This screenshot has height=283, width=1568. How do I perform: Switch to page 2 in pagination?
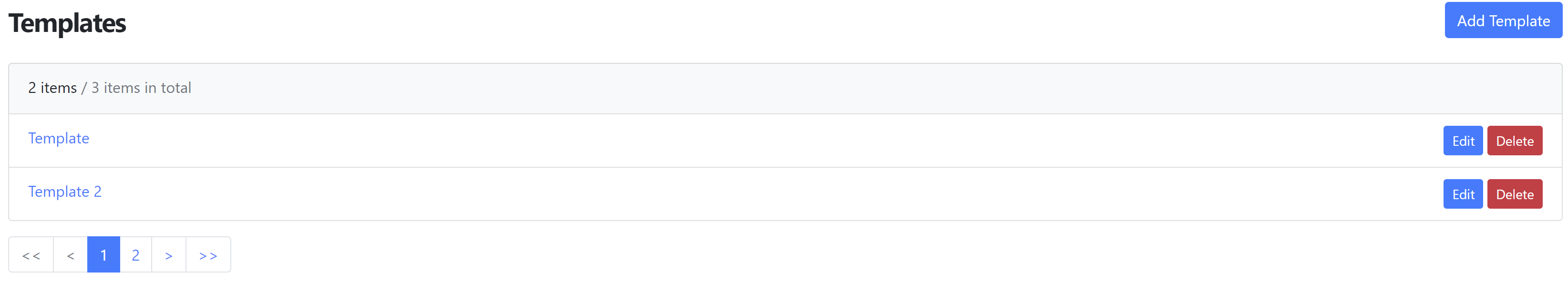(136, 255)
